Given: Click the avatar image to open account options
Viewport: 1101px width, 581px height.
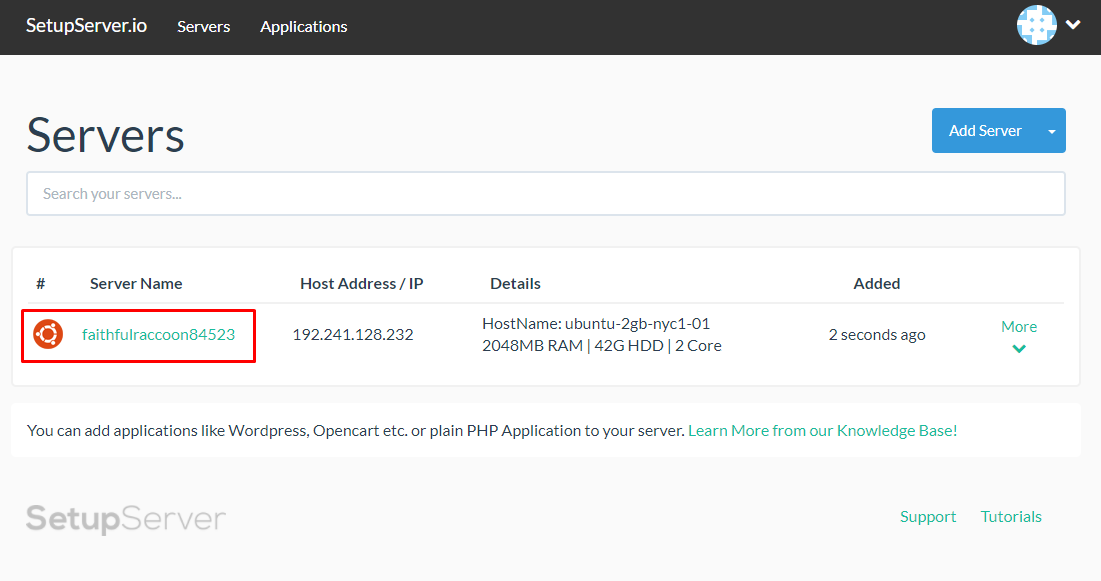Looking at the screenshot, I should pyautogui.click(x=1036, y=25).
